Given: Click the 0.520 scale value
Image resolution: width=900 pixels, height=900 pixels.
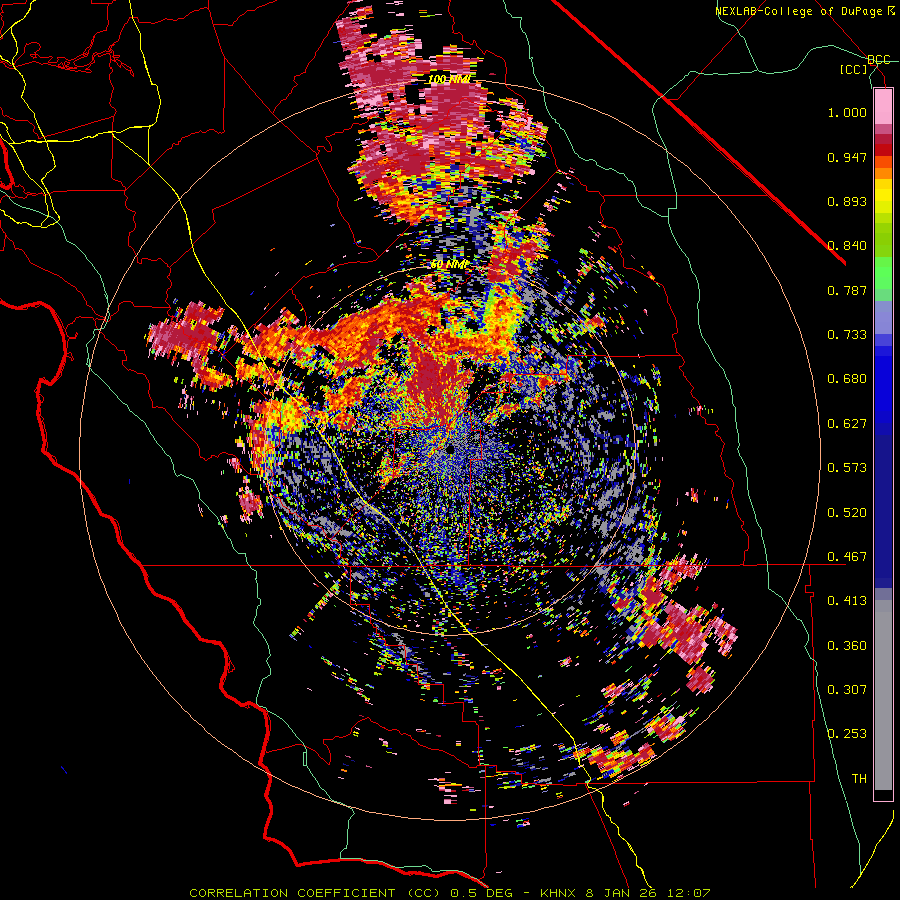Looking at the screenshot, I should pos(847,513).
